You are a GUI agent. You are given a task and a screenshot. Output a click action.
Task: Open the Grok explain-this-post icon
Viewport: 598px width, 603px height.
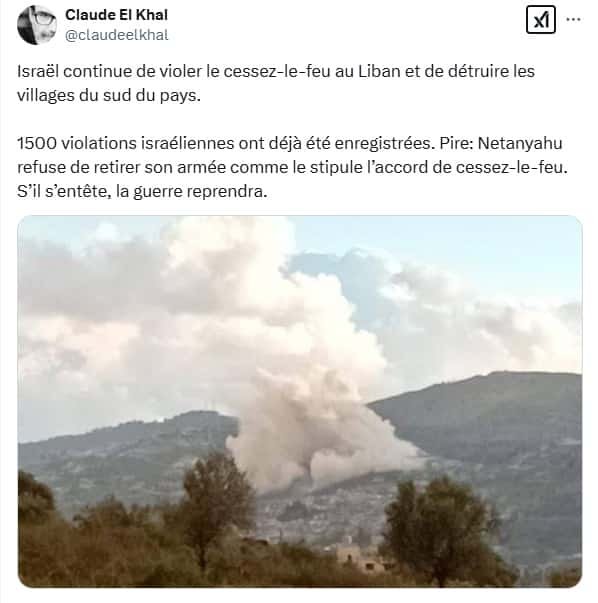pyautogui.click(x=541, y=20)
